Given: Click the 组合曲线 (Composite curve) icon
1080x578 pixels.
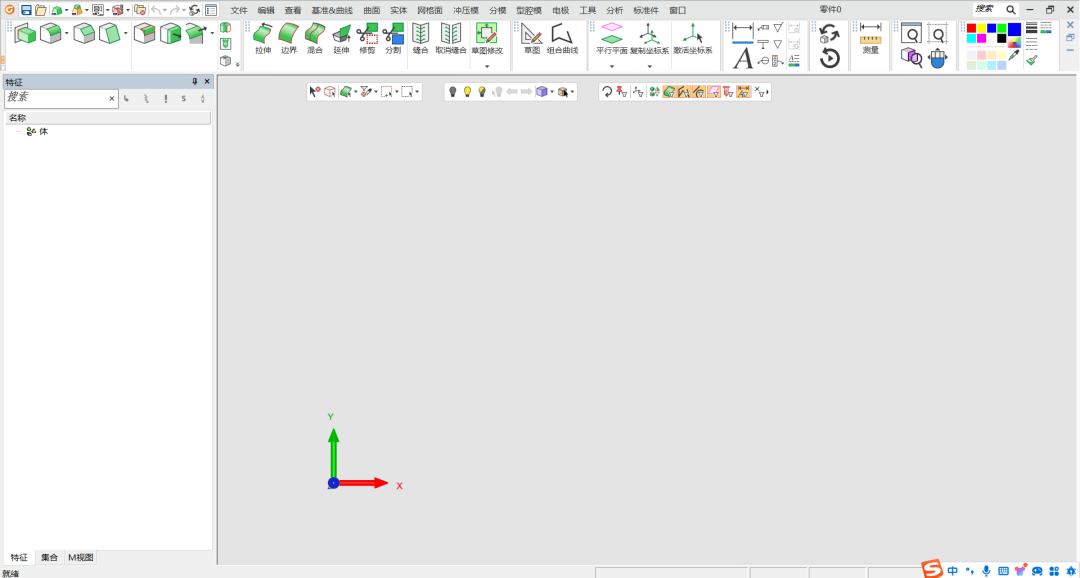Looking at the screenshot, I should [562, 38].
